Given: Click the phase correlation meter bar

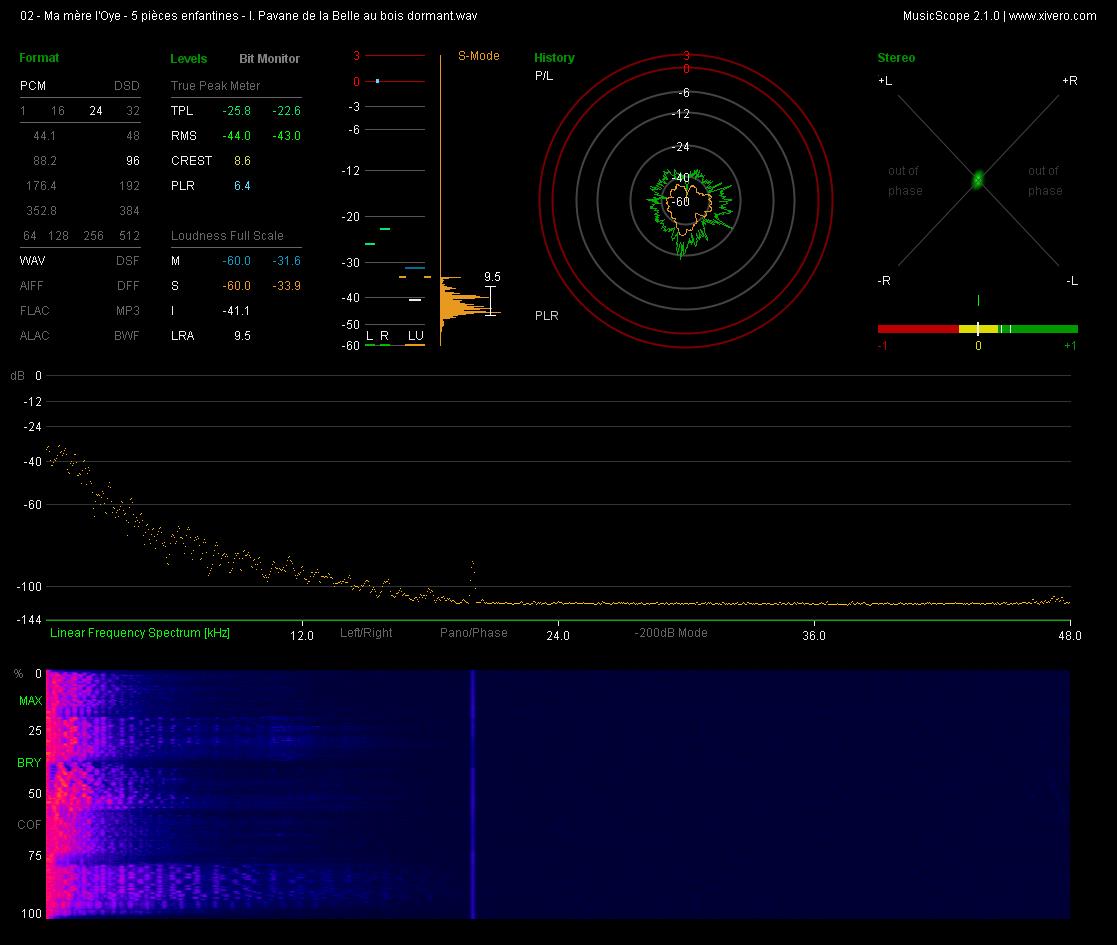Looking at the screenshot, I should (977, 329).
